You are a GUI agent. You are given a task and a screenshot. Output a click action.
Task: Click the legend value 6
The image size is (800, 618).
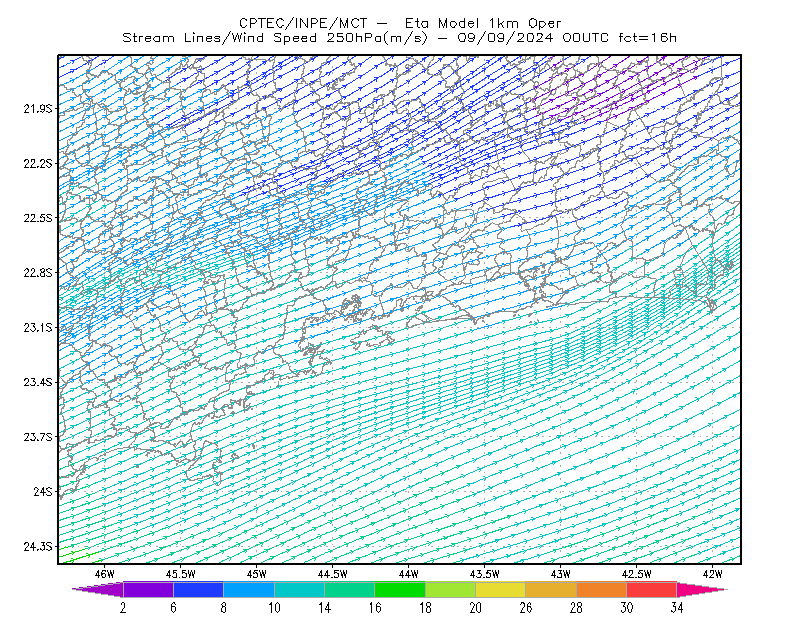[x=173, y=608]
